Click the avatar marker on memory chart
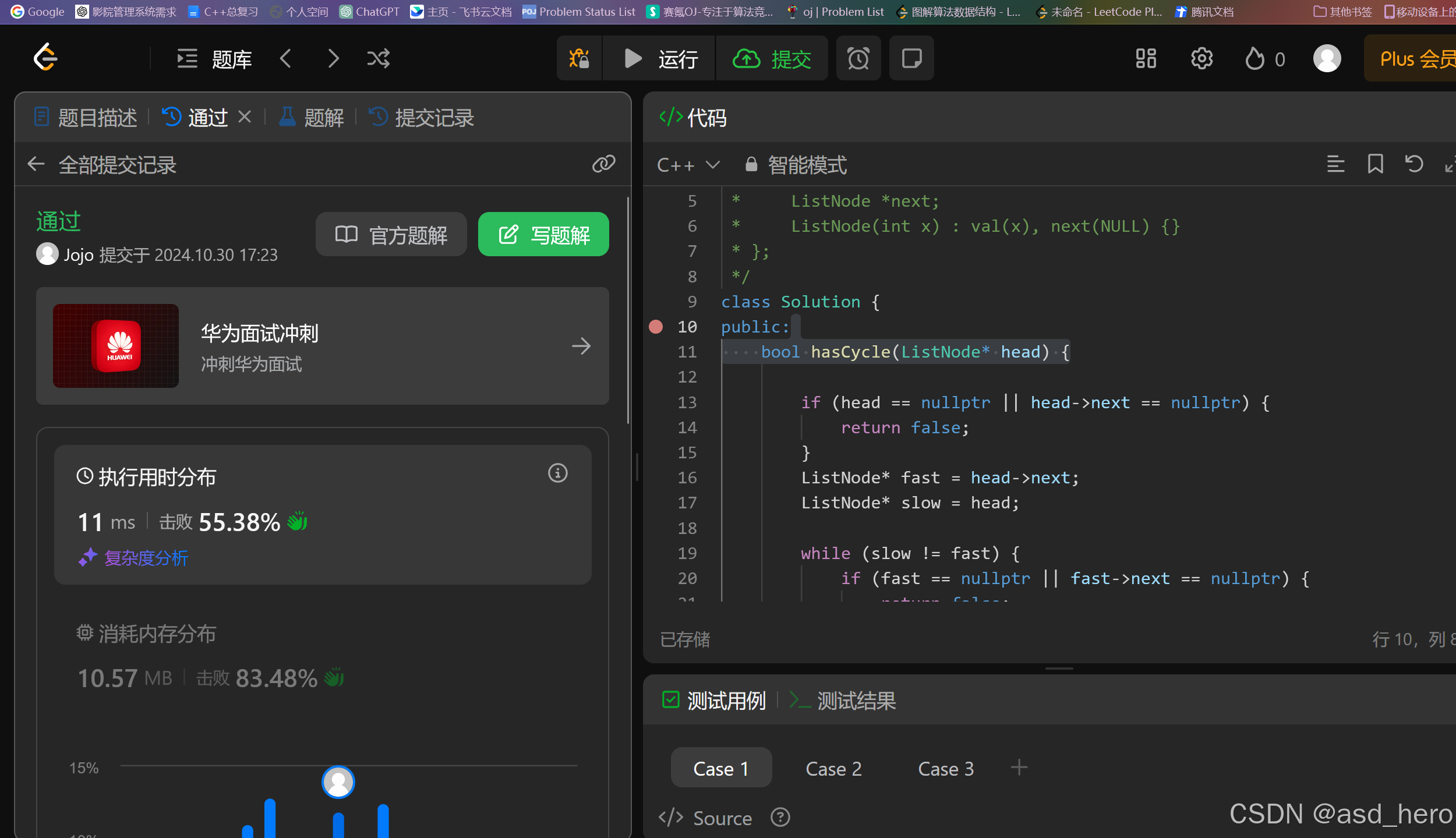 point(338,782)
